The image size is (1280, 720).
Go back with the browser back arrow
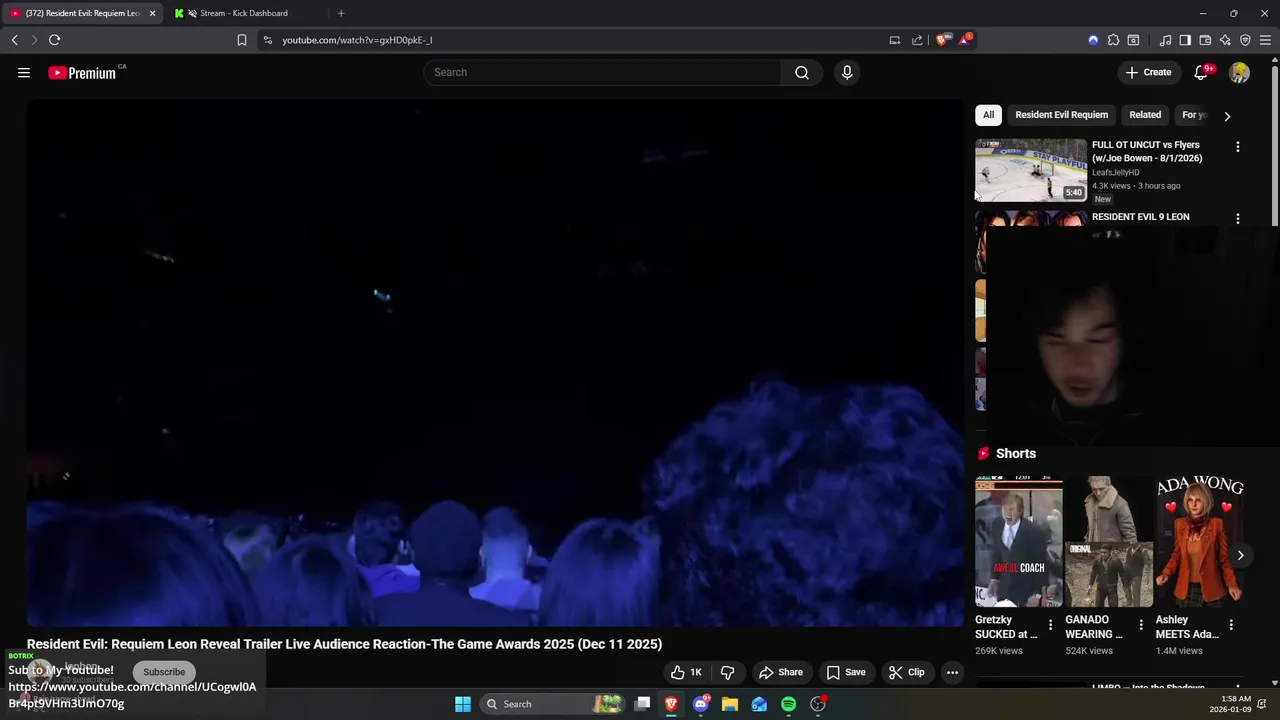tap(14, 40)
